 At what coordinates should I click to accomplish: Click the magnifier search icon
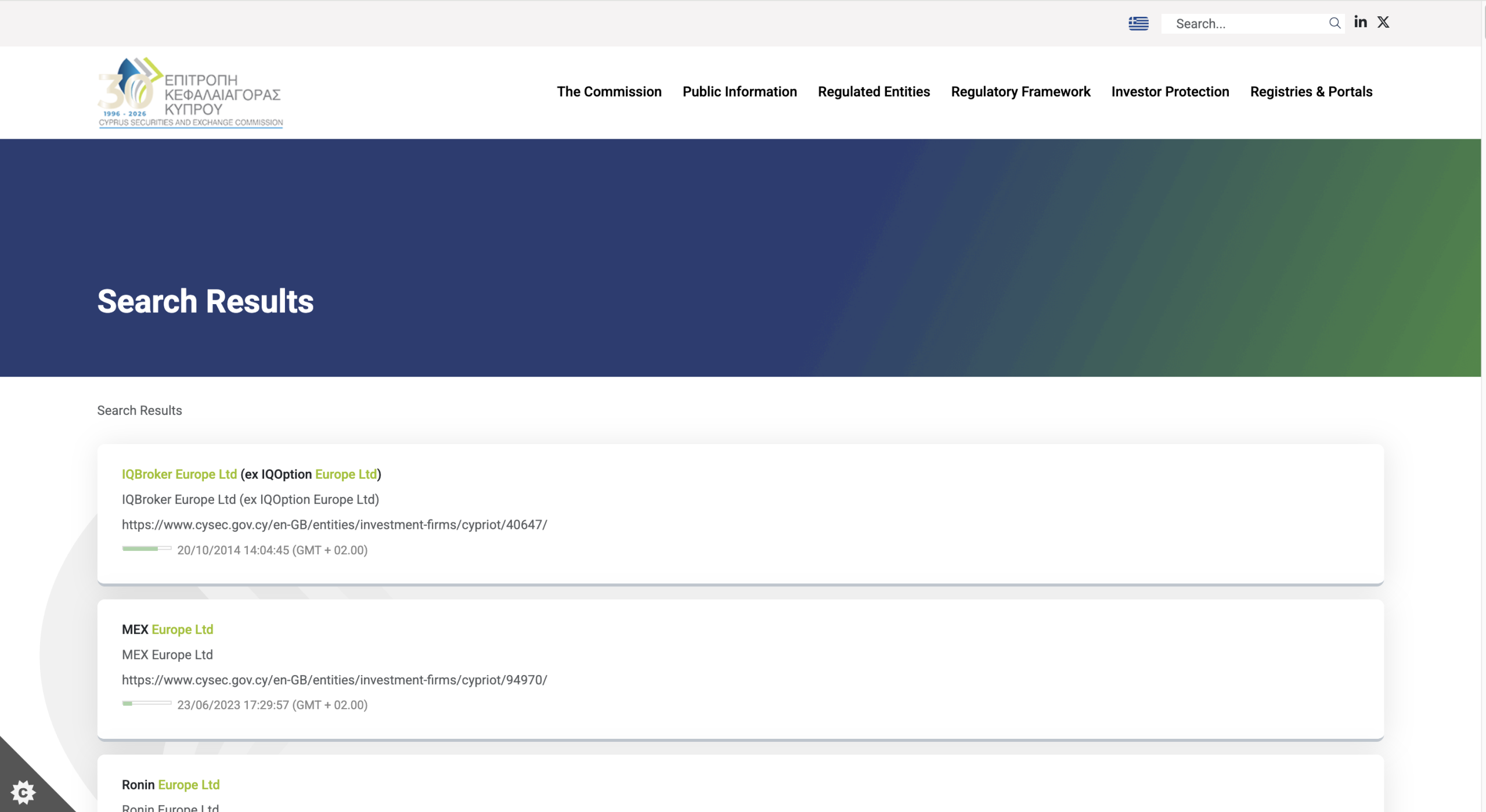point(1334,23)
